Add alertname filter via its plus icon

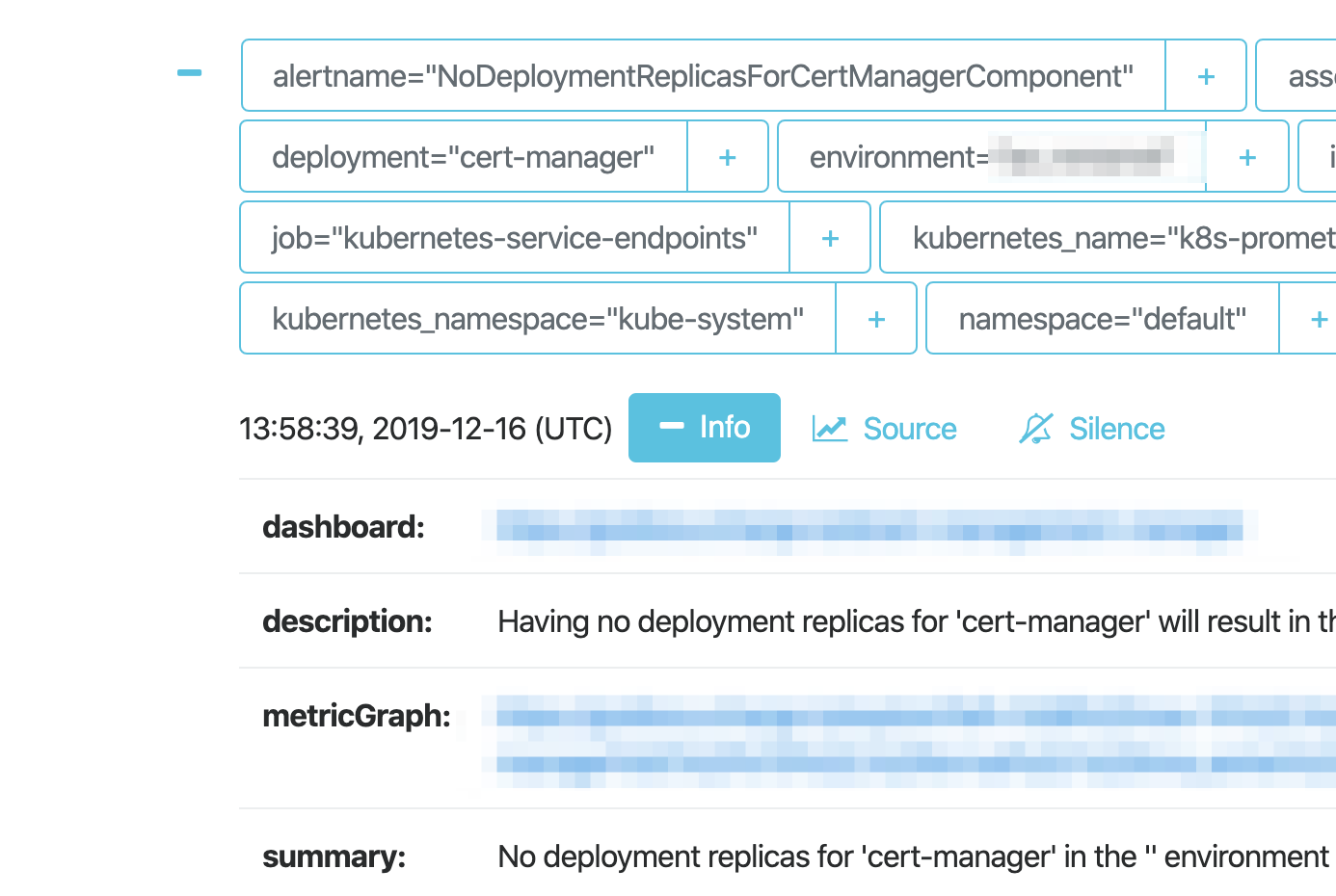coord(1205,75)
